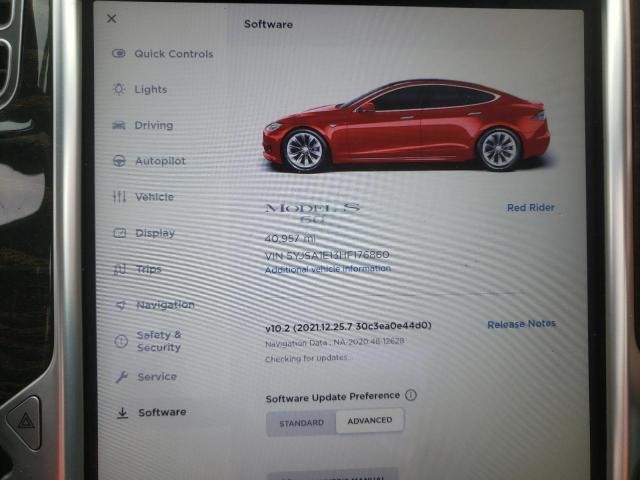Open info icon beside Software Update Preference
Viewport: 640px width, 480px height.
[x=411, y=395]
